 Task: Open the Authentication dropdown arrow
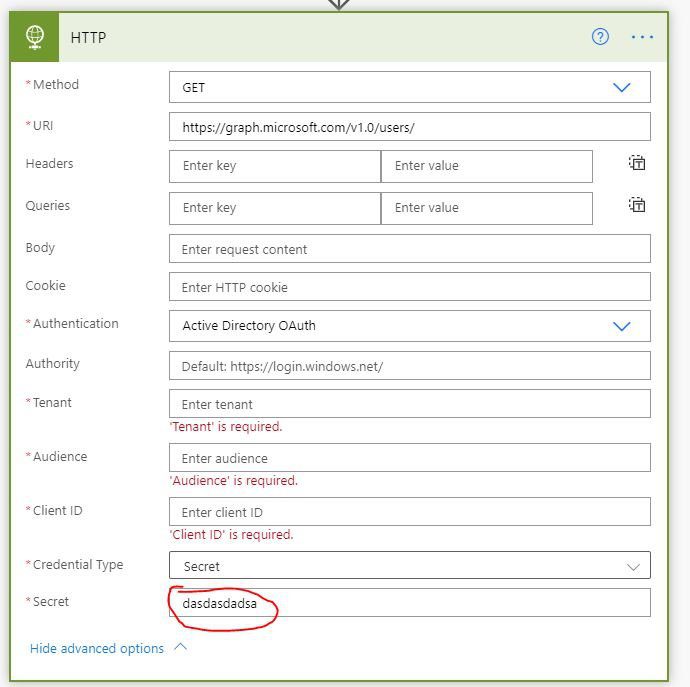[622, 326]
